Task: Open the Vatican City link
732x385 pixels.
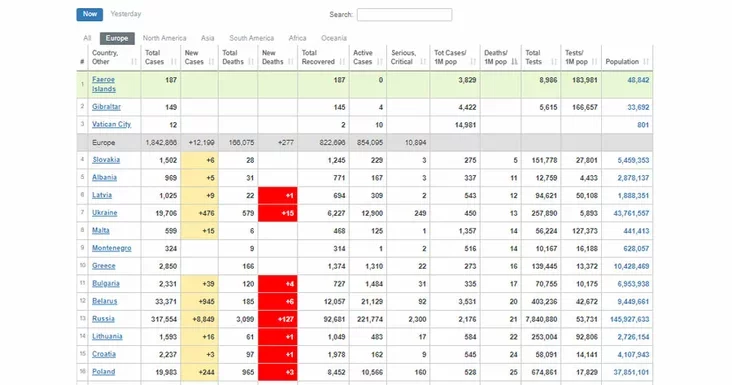Action: 112,125
